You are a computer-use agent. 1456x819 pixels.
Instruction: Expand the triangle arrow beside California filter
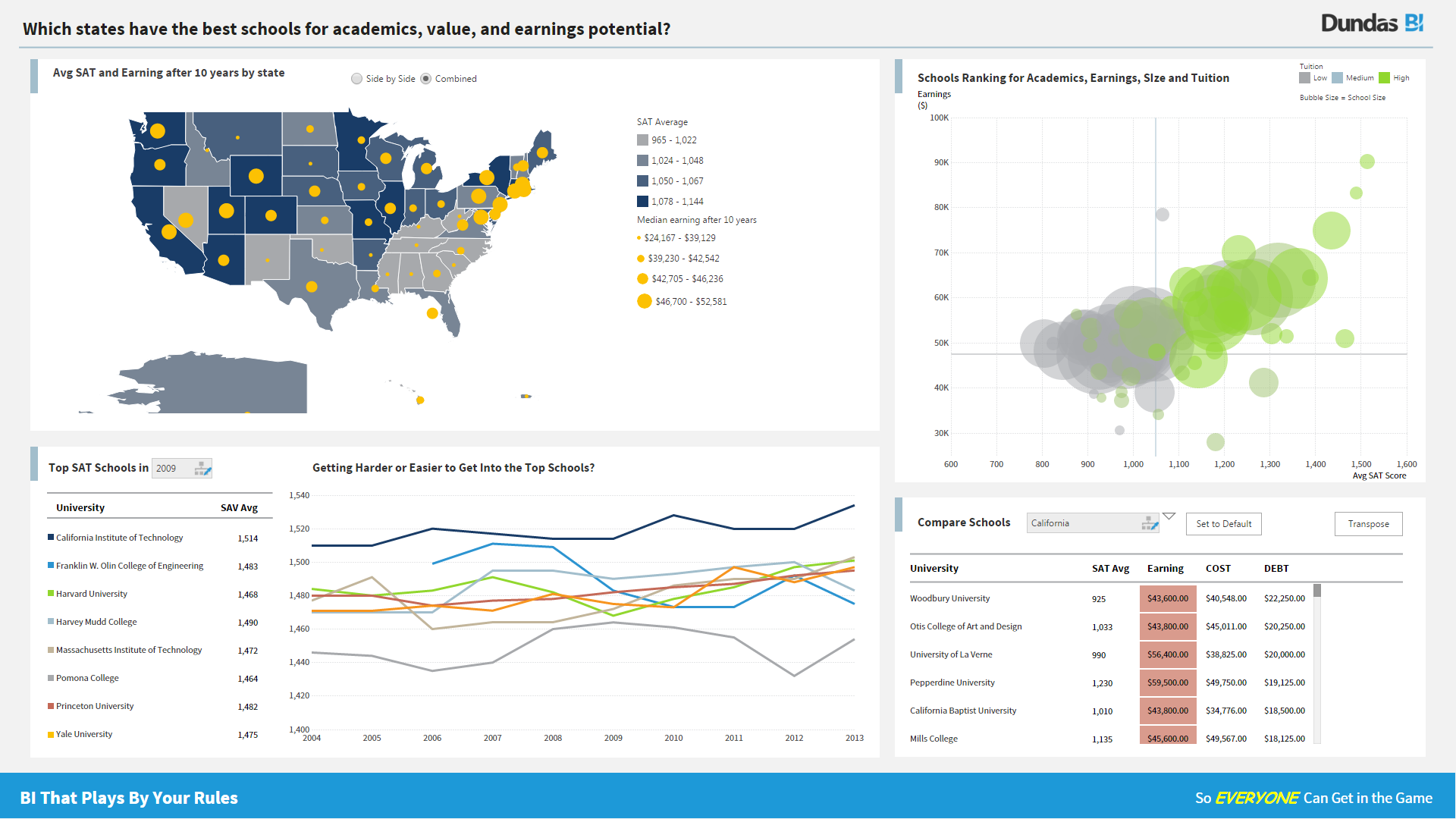tap(1169, 516)
